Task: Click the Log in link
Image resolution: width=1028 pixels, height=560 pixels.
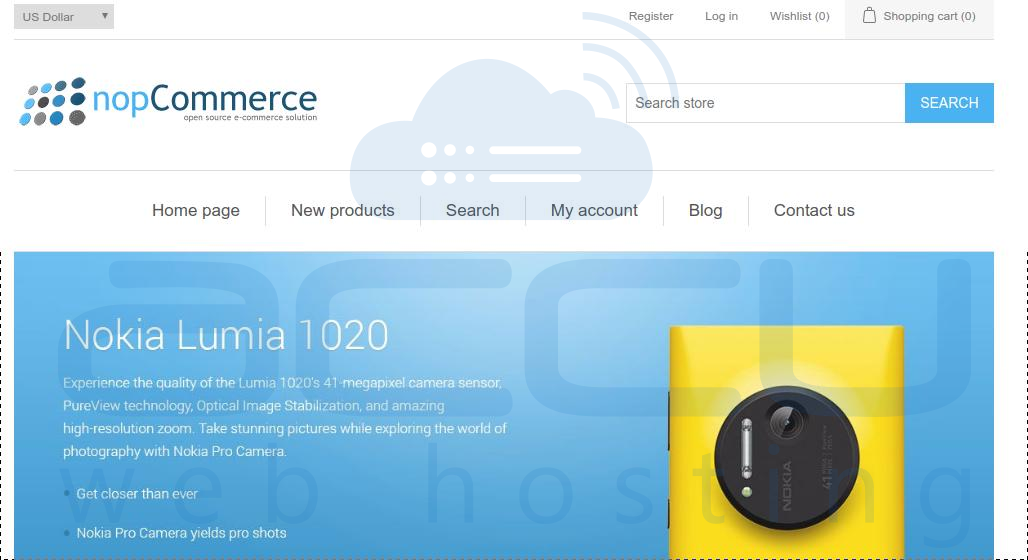Action: 721,16
